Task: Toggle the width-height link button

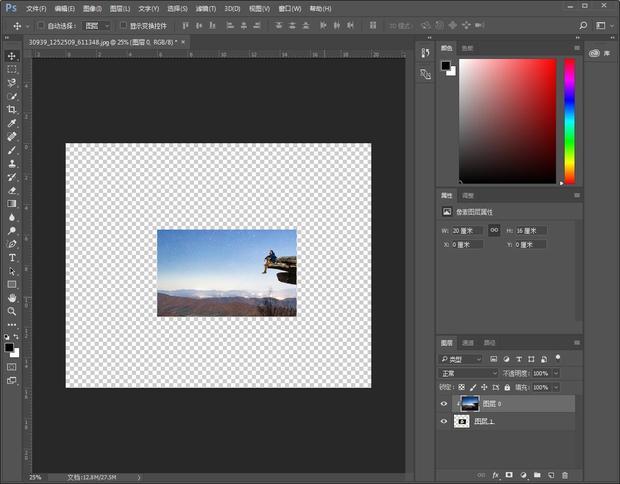Action: click(x=494, y=230)
